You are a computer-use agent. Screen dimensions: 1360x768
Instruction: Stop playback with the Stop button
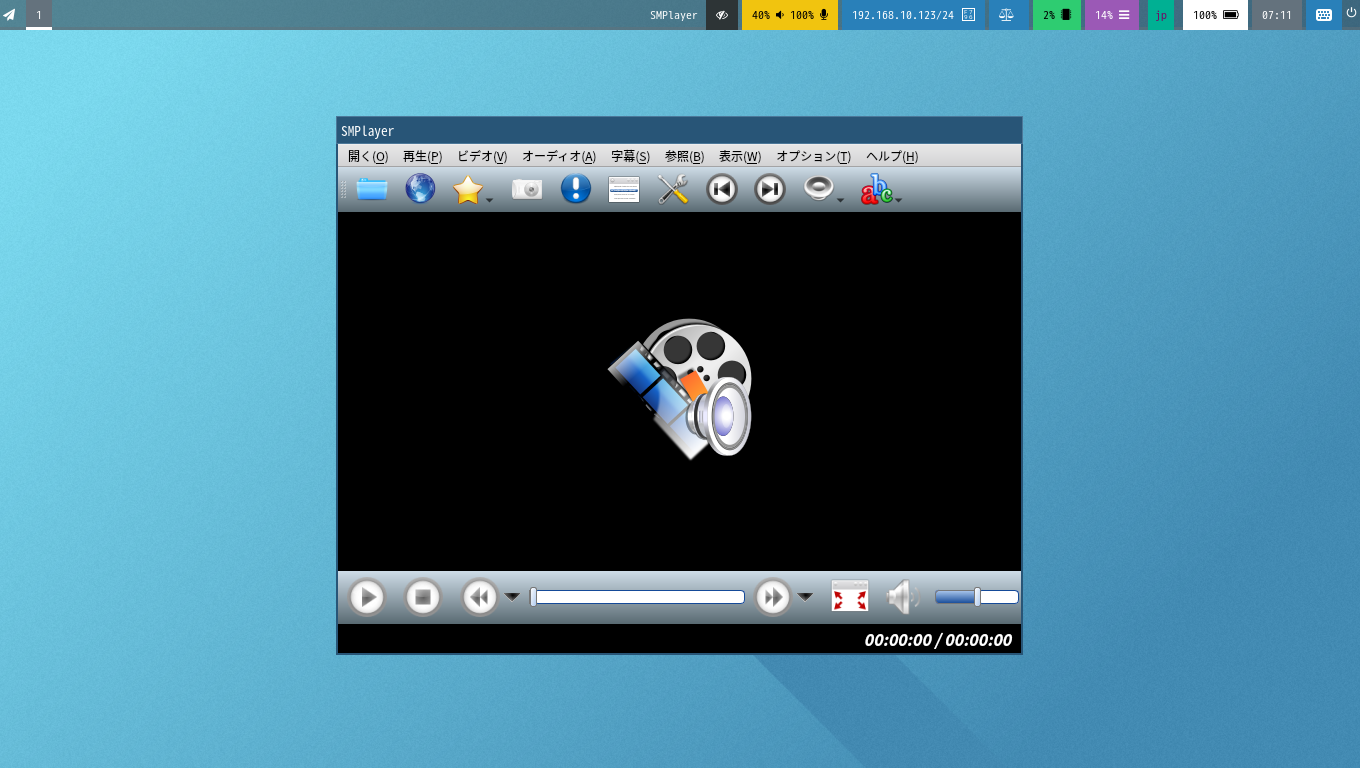(x=423, y=598)
